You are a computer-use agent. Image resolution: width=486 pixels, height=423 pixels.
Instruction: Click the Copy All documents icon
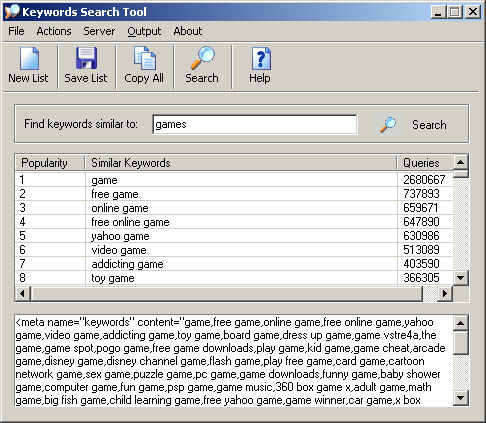coord(144,58)
